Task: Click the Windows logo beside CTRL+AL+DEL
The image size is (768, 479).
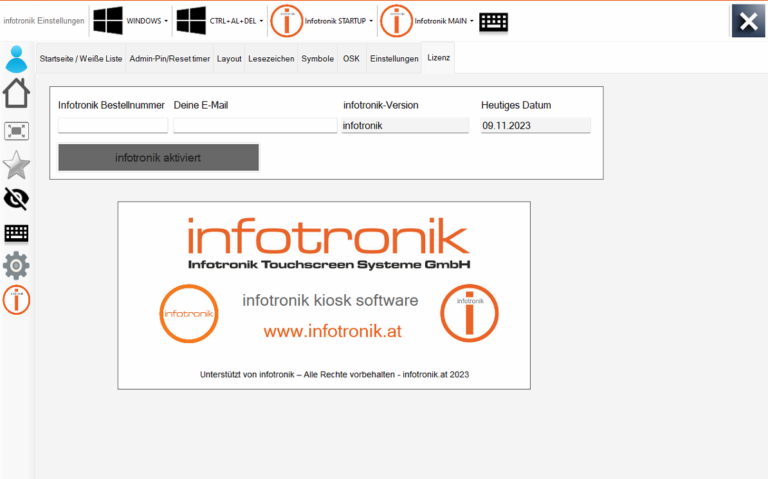Action: 191,21
